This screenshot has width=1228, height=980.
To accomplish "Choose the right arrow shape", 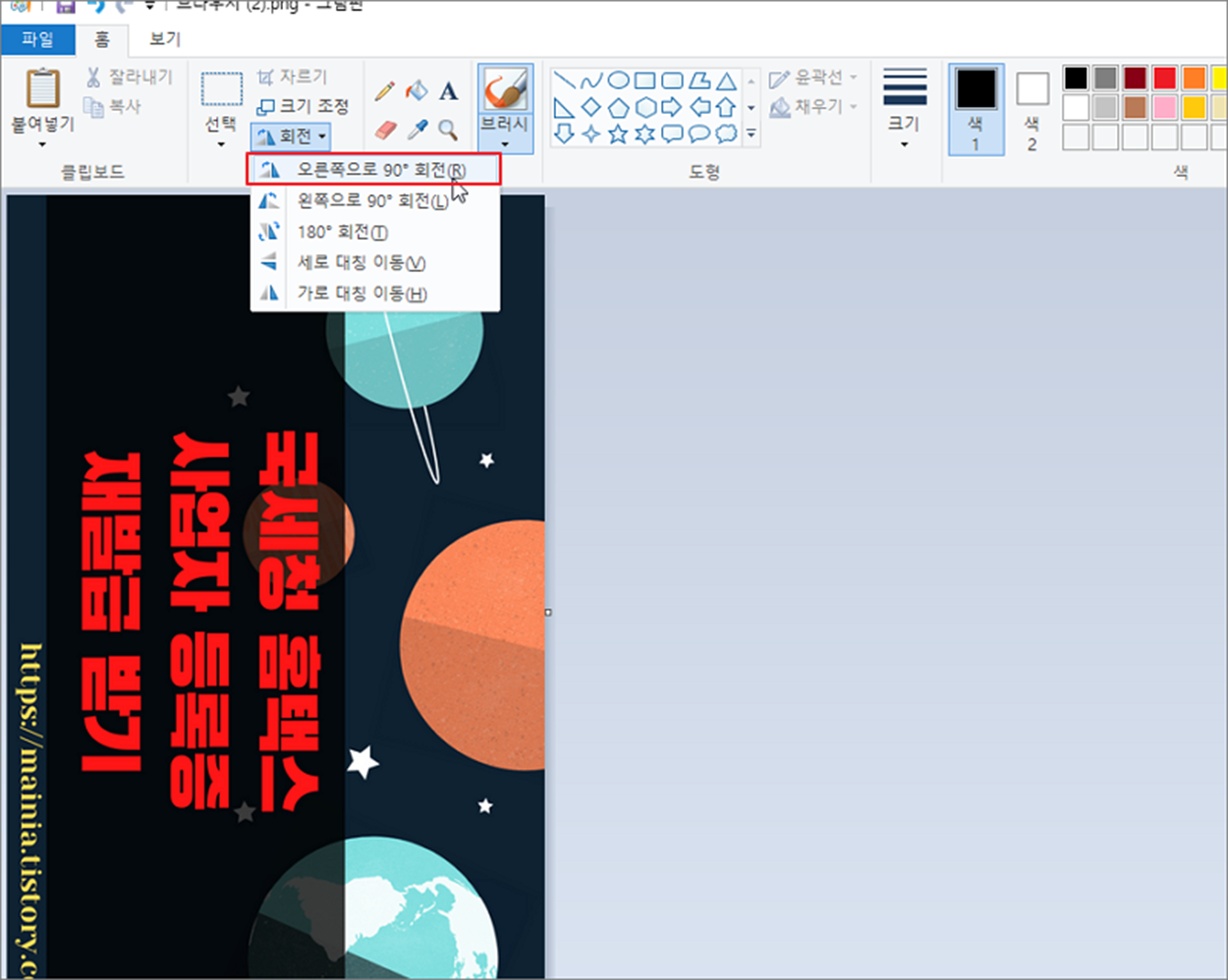I will [672, 107].
